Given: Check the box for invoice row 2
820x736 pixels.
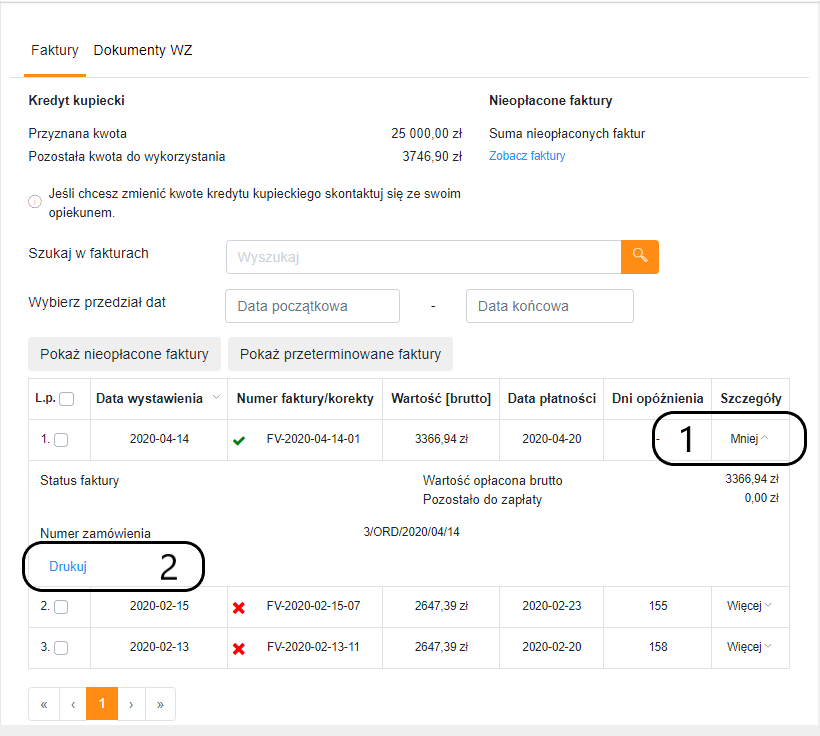Looking at the screenshot, I should [61, 607].
